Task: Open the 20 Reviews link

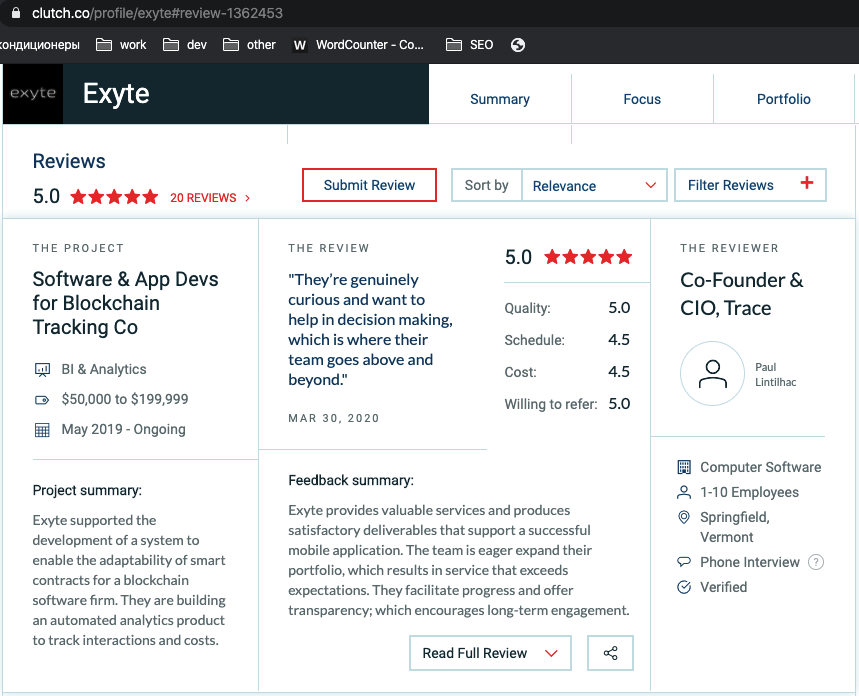Action: point(210,198)
